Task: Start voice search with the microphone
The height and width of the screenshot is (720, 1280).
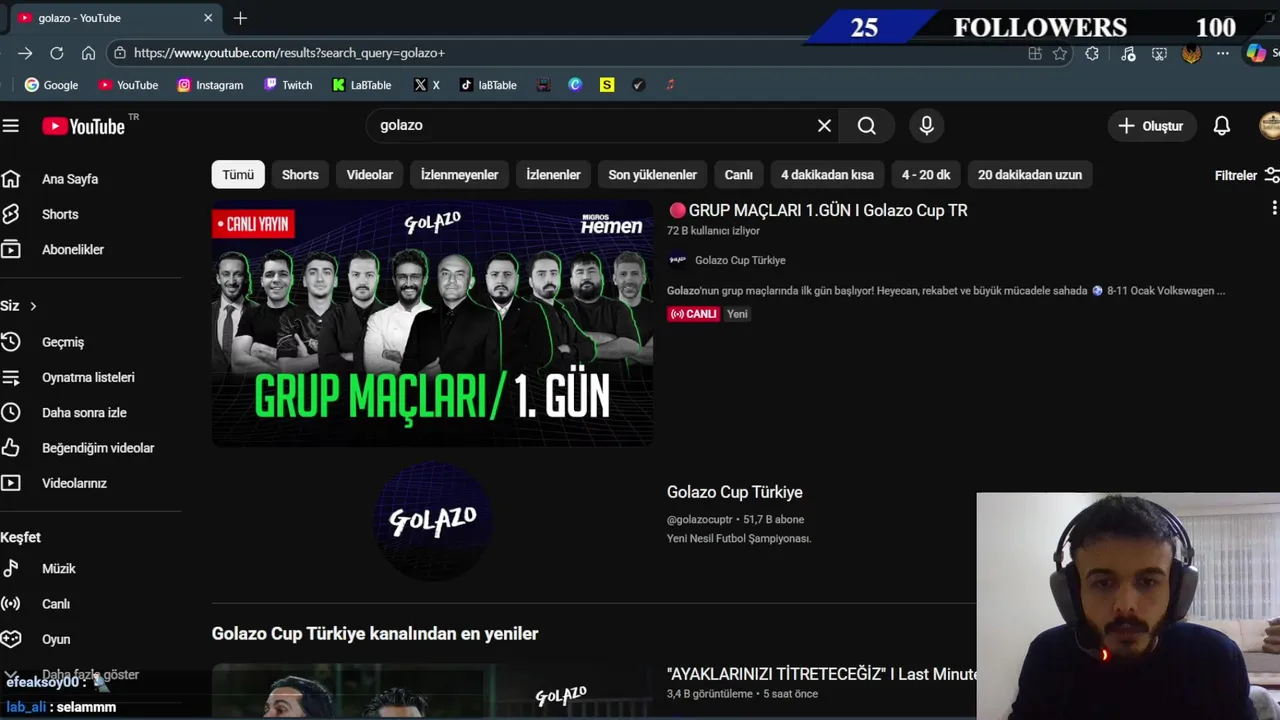Action: click(x=927, y=126)
